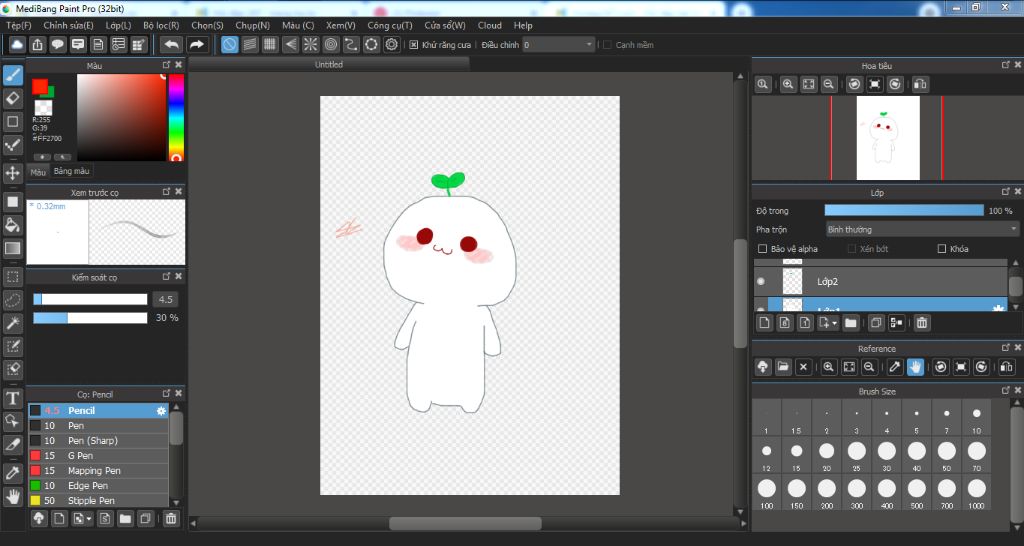Open Bộ lọc(R) menu
Viewport: 1024px width, 546px height.
(161, 25)
